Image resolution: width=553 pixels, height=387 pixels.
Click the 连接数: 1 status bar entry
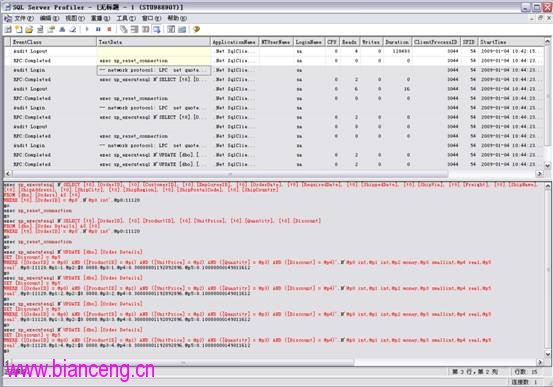click(x=524, y=382)
